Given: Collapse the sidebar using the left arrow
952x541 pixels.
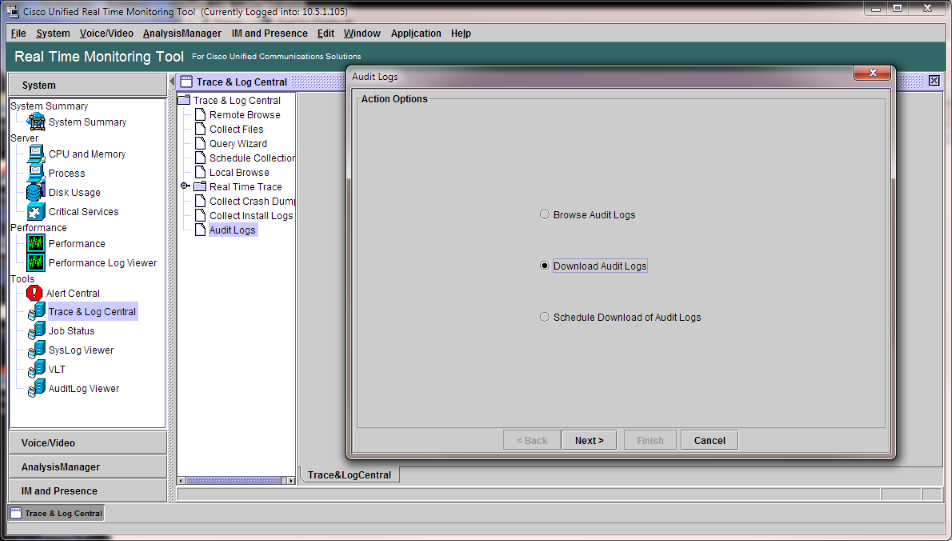Looking at the screenshot, I should tap(172, 81).
